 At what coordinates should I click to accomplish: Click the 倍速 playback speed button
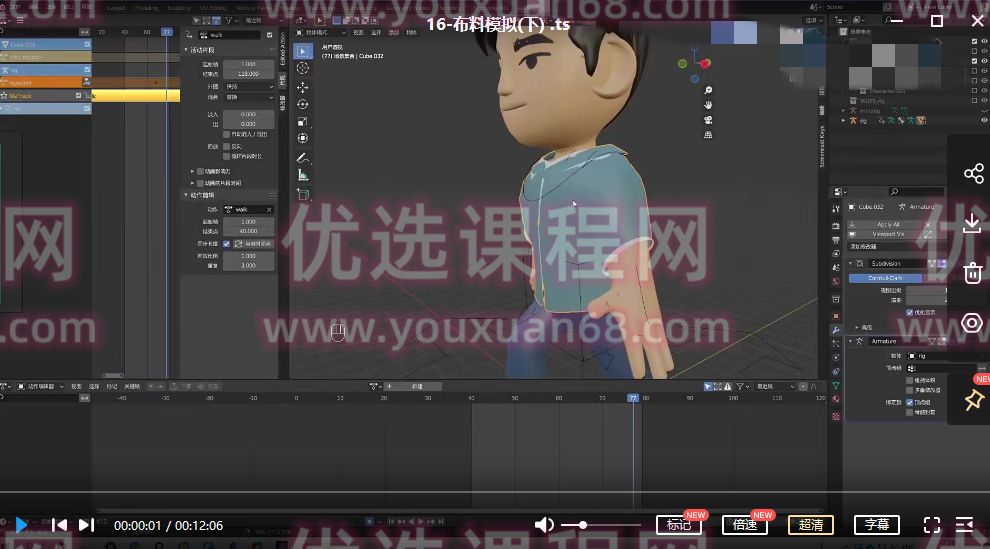(x=745, y=525)
